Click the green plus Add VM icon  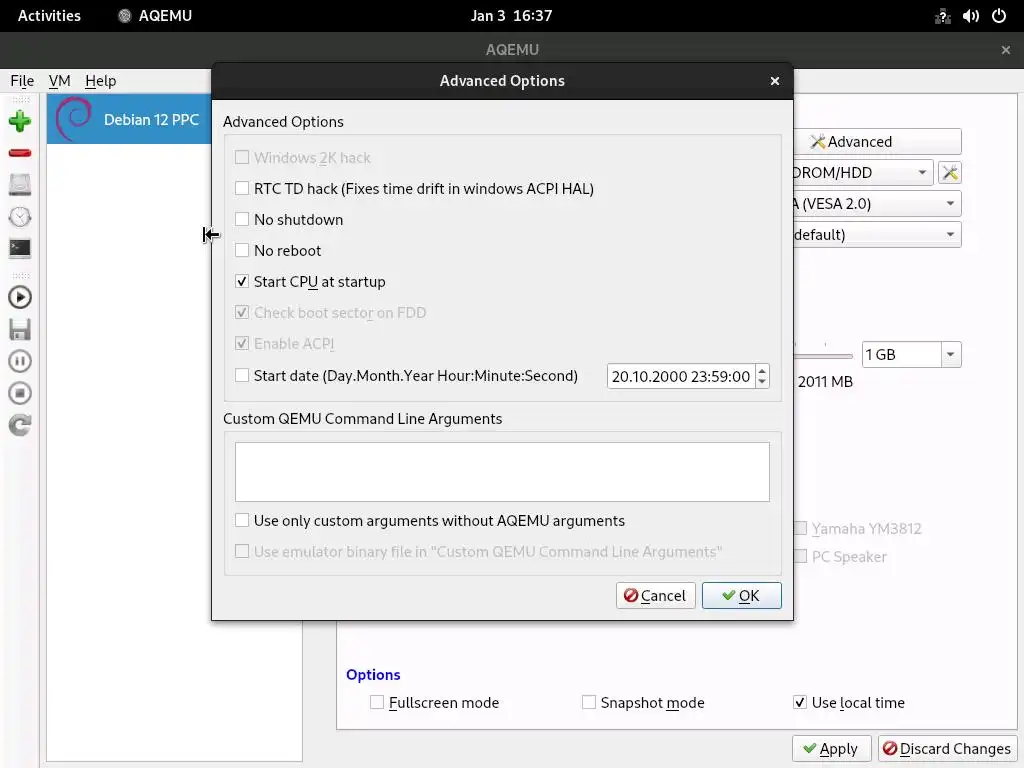tap(20, 121)
